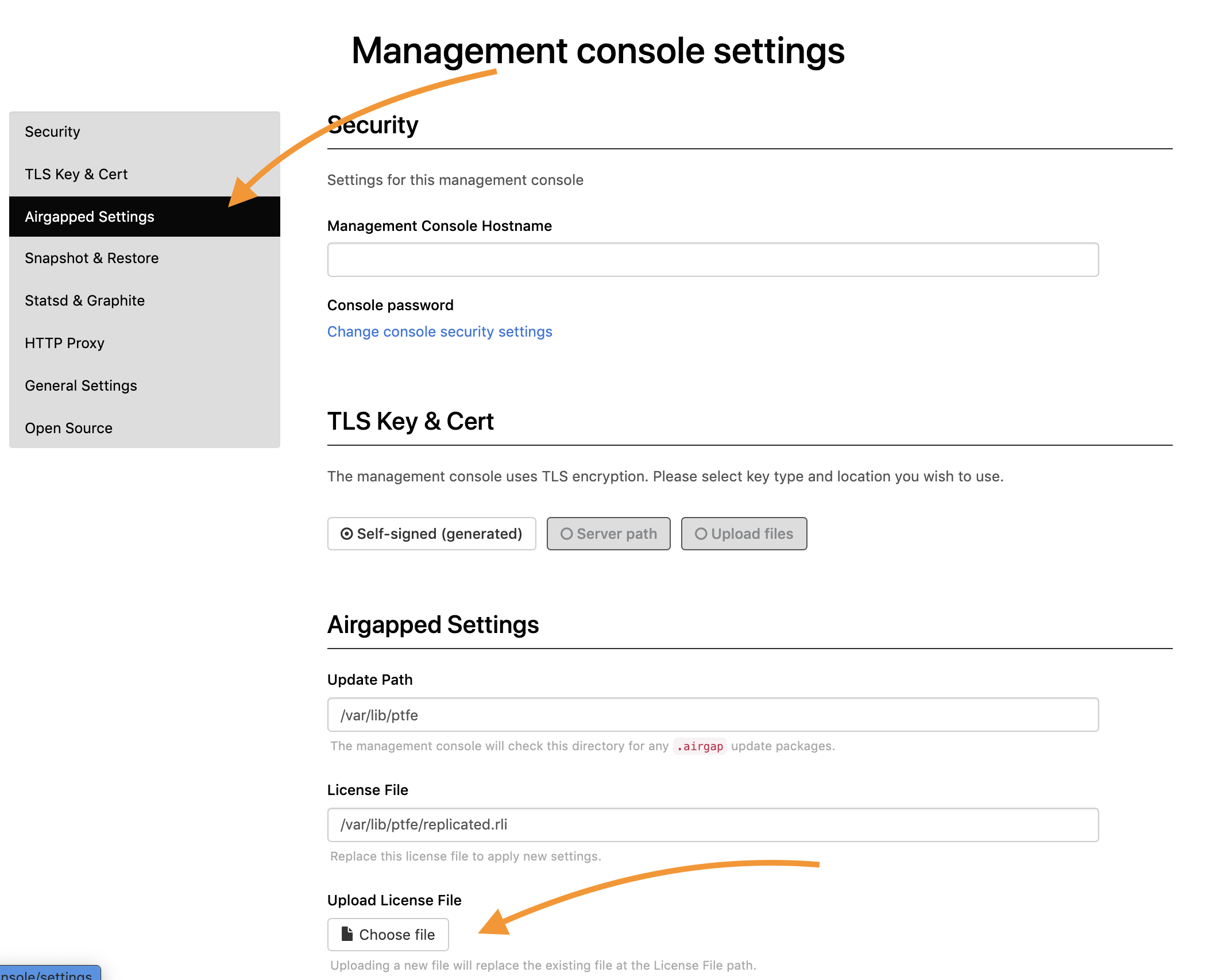Click the console/settings URL status tooltip
Image resolution: width=1221 pixels, height=980 pixels.
click(x=49, y=974)
